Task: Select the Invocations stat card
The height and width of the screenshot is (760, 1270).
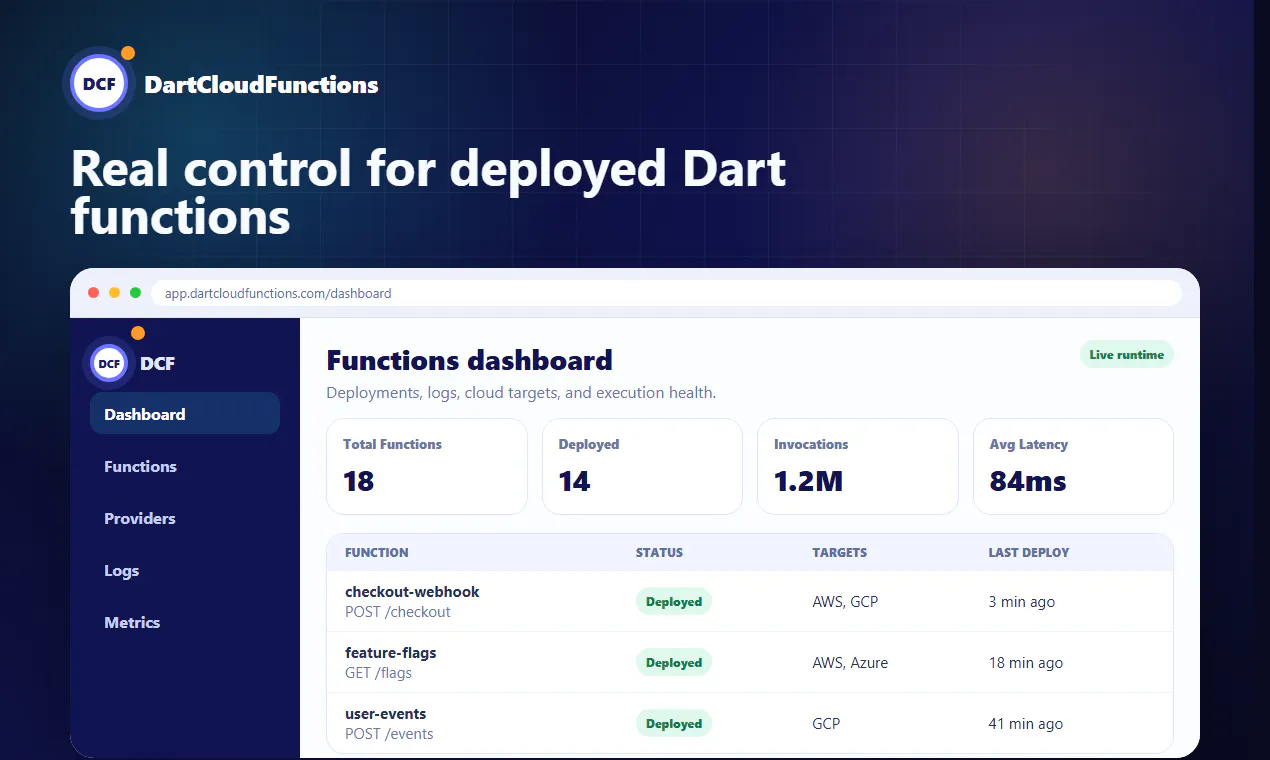Action: click(858, 466)
